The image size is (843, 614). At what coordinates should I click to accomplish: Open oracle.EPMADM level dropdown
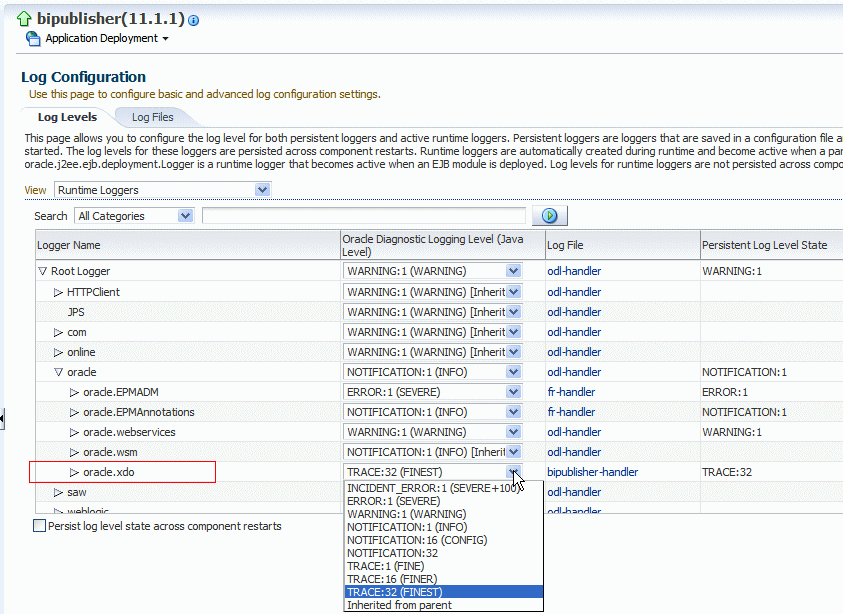(432, 392)
